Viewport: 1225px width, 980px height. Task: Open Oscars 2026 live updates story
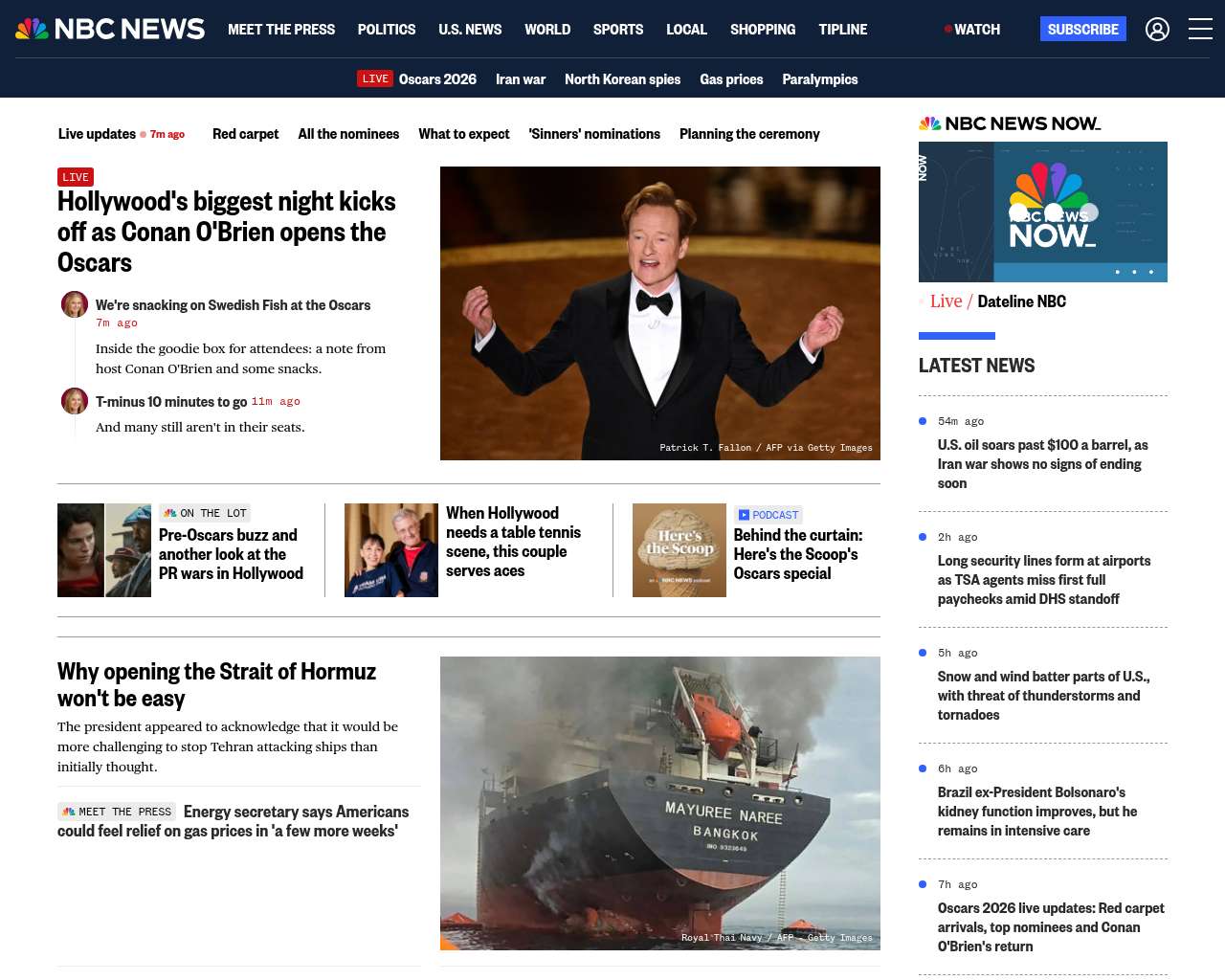(x=1051, y=927)
